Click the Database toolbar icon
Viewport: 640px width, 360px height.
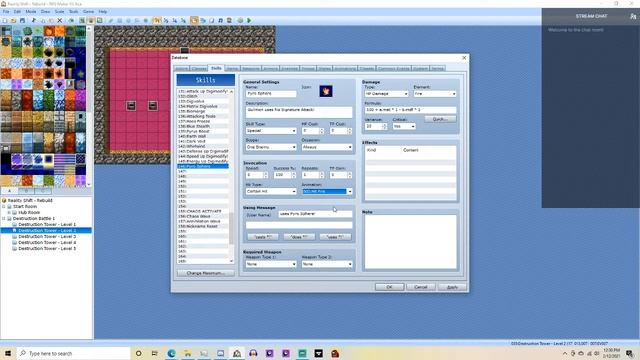pyautogui.click(x=193, y=20)
